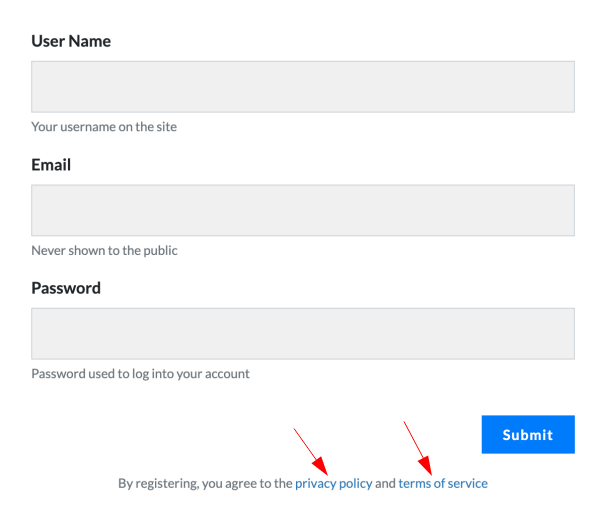Click the red arrow pointing at privacy policy
The width and height of the screenshot is (609, 524).
(x=310, y=450)
